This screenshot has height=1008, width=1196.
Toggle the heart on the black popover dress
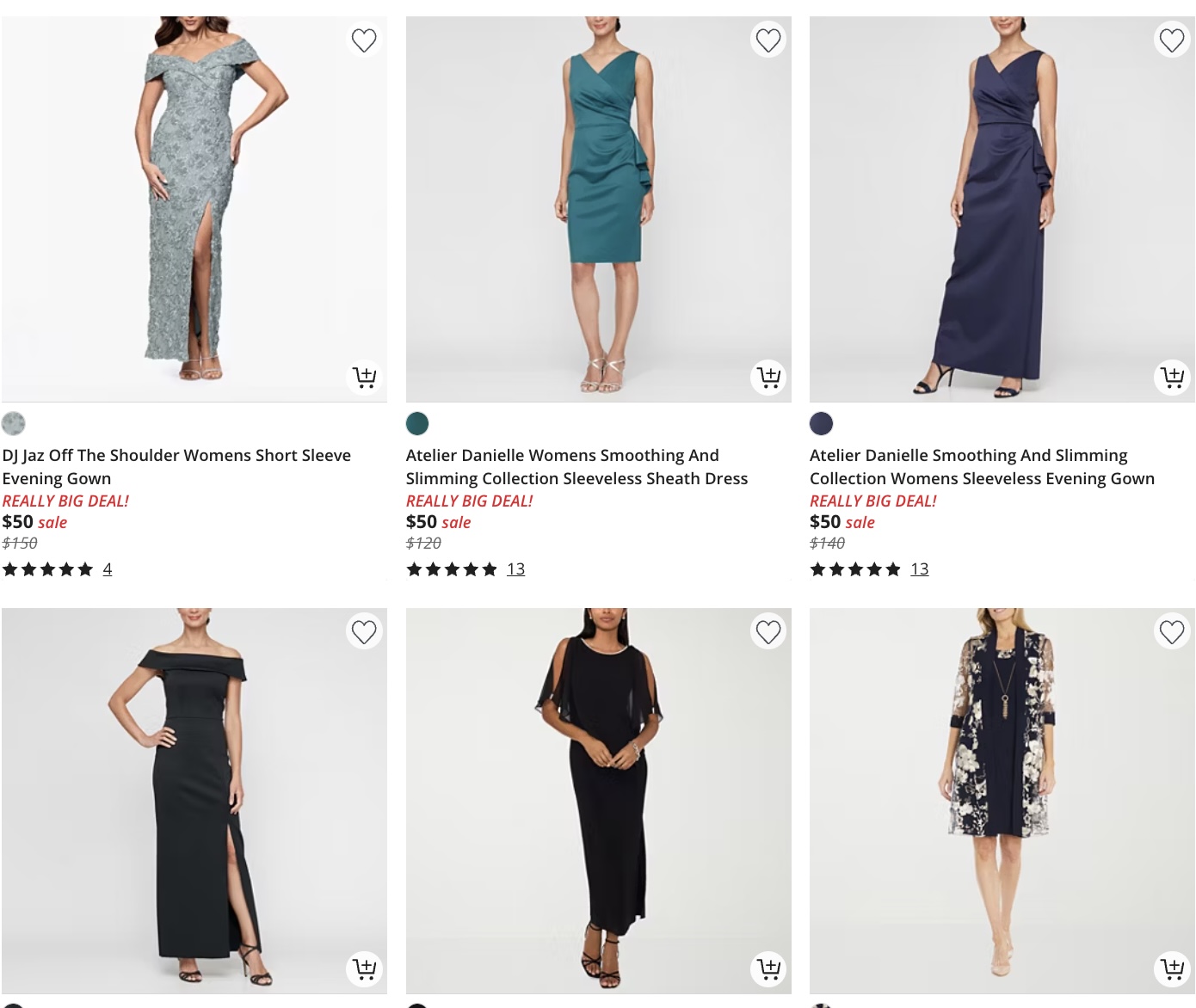[x=768, y=630]
